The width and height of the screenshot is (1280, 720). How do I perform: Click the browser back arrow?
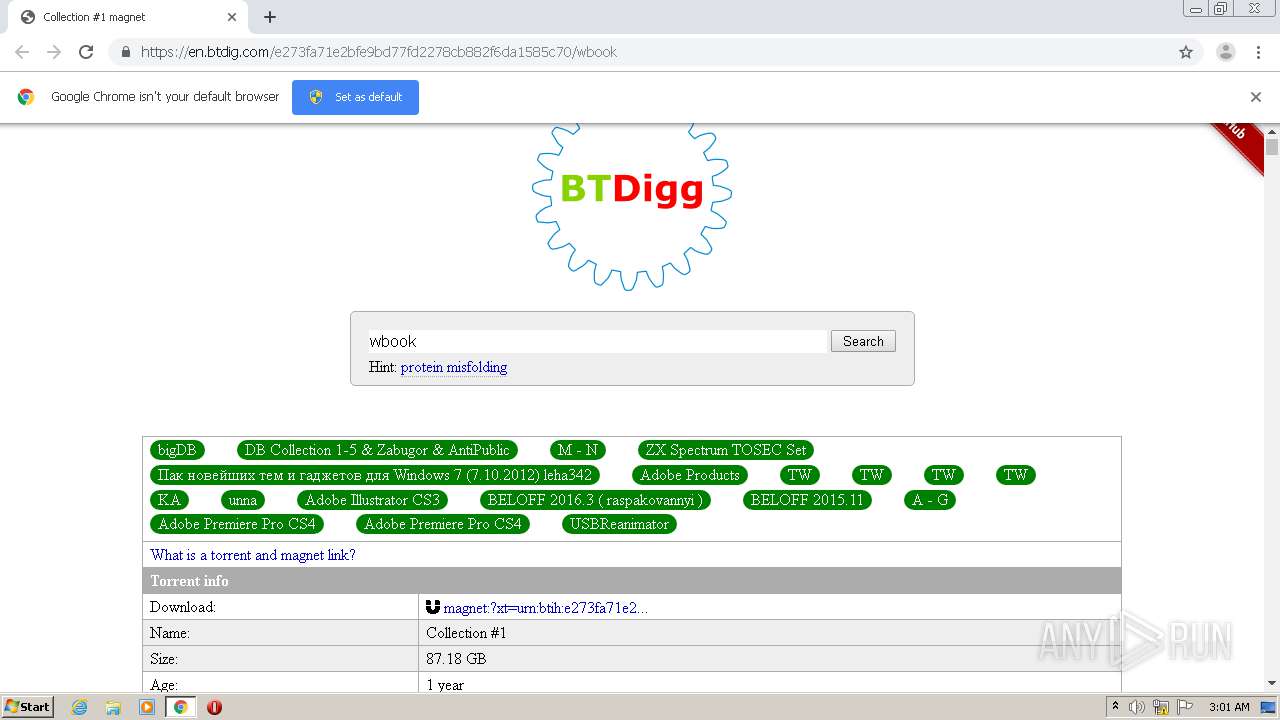[22, 52]
